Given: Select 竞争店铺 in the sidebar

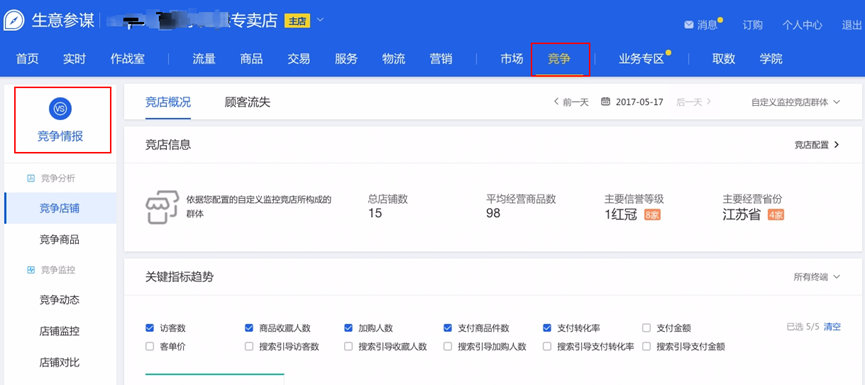Looking at the screenshot, I should [59, 208].
